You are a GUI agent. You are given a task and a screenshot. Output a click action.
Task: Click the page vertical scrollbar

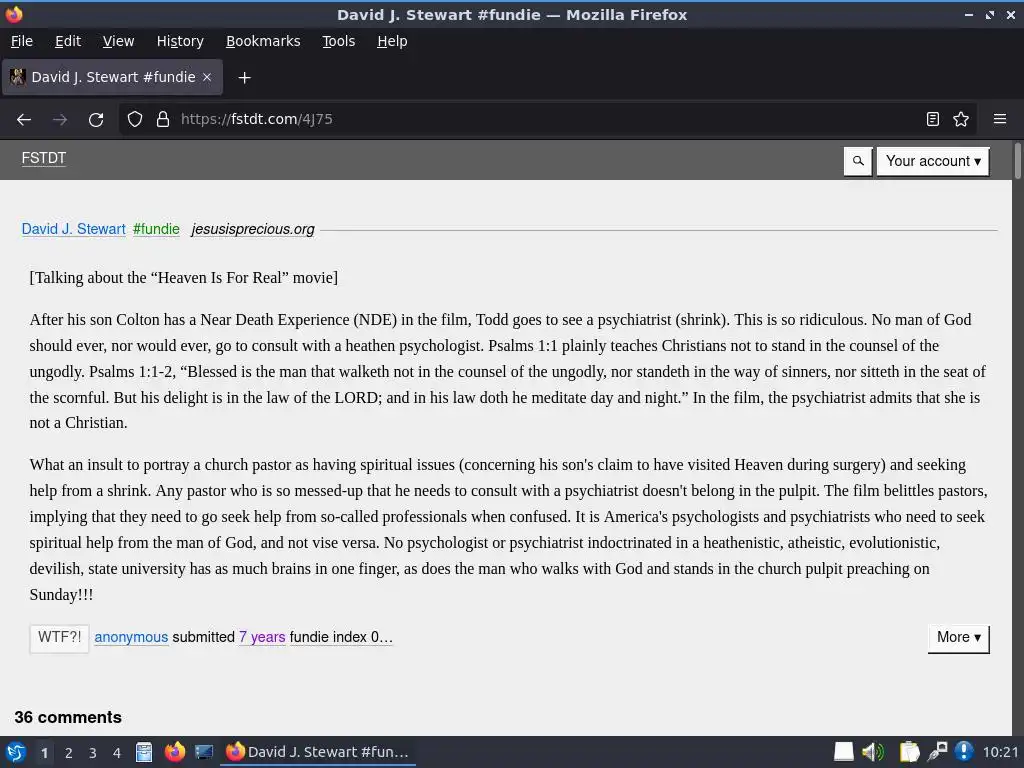pos(1017,438)
